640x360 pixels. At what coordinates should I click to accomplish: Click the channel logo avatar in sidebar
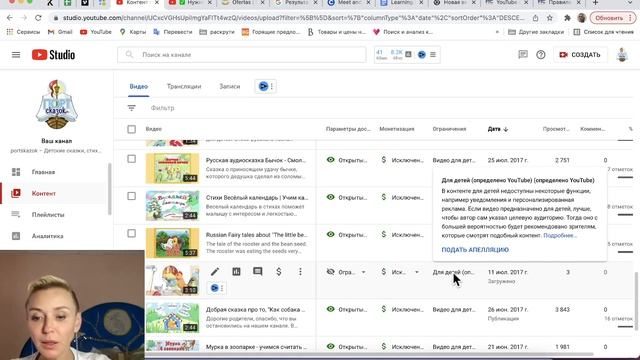tap(57, 104)
